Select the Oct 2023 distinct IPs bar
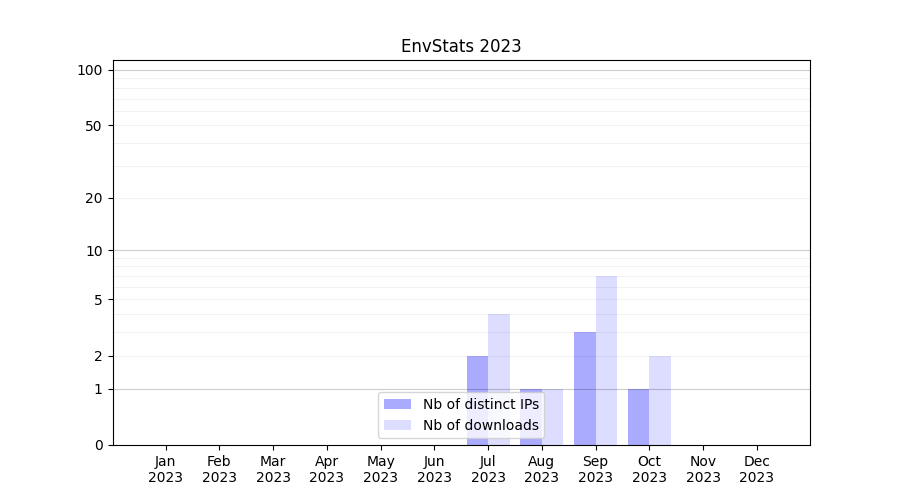 (638, 417)
